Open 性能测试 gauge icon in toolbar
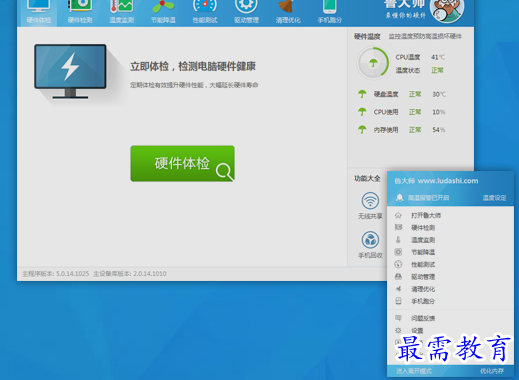This screenshot has width=519, height=380. [x=205, y=13]
